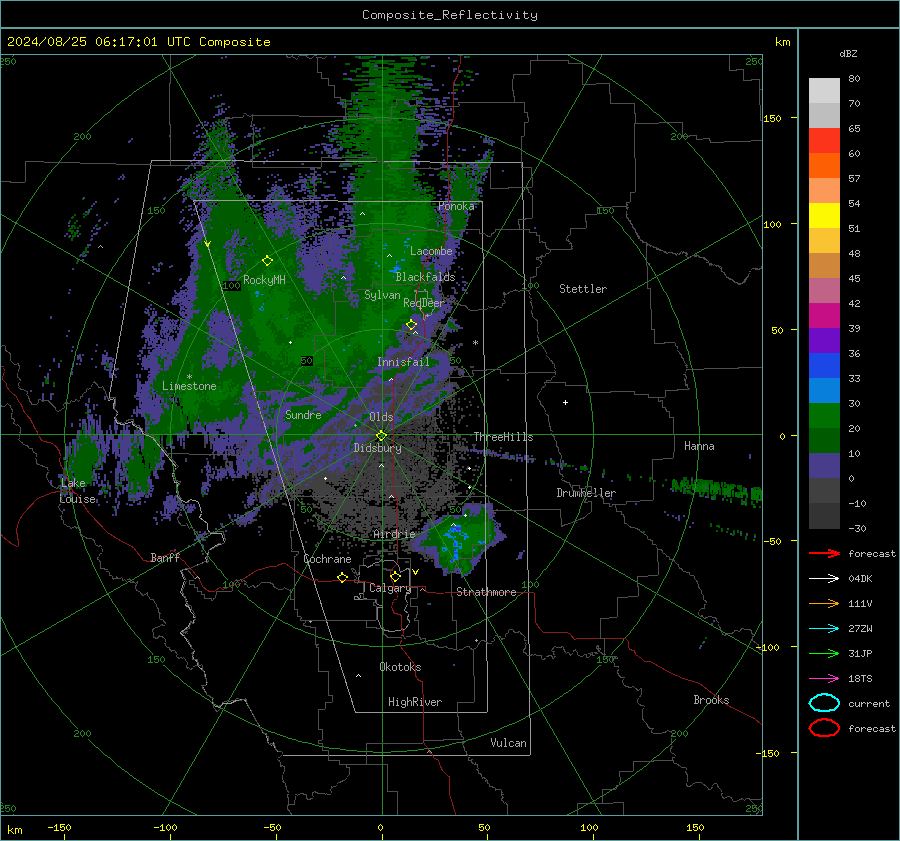Screen dimensions: 900x841
Task: Click the Olds city label
Action: click(x=381, y=417)
